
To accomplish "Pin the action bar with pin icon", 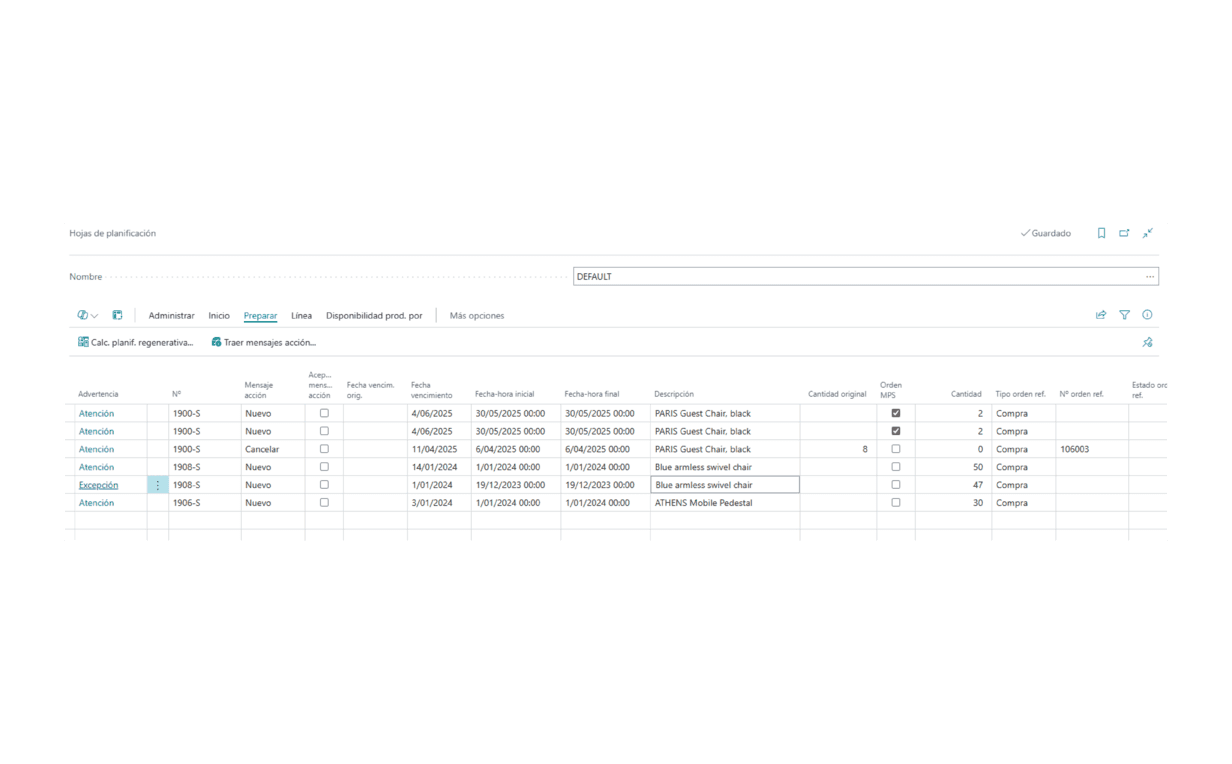I will [x=1147, y=342].
